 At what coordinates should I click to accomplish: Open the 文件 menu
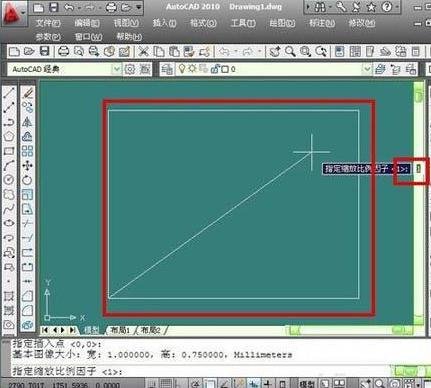pos(48,23)
